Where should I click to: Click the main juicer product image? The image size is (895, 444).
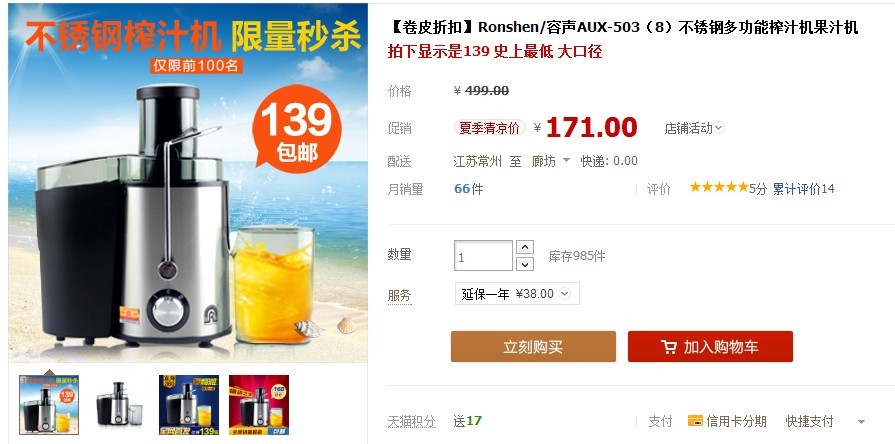click(x=188, y=183)
